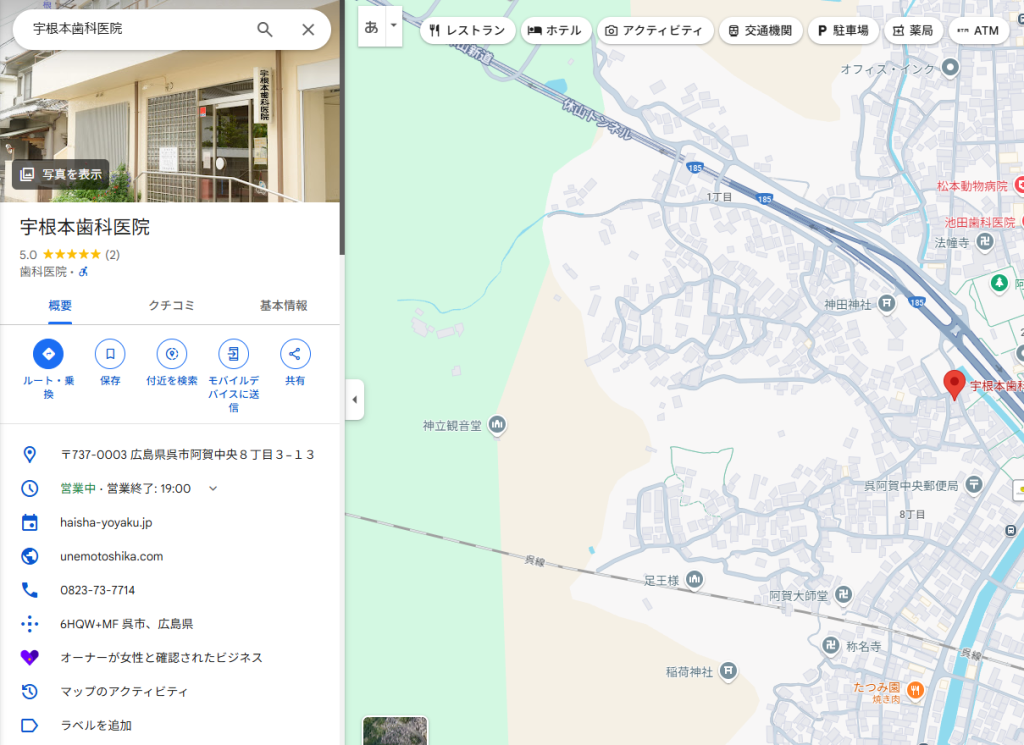Screen dimensions: 1024x745
Task: Open directions via ルート・乗換 icon
Action: pos(48,354)
